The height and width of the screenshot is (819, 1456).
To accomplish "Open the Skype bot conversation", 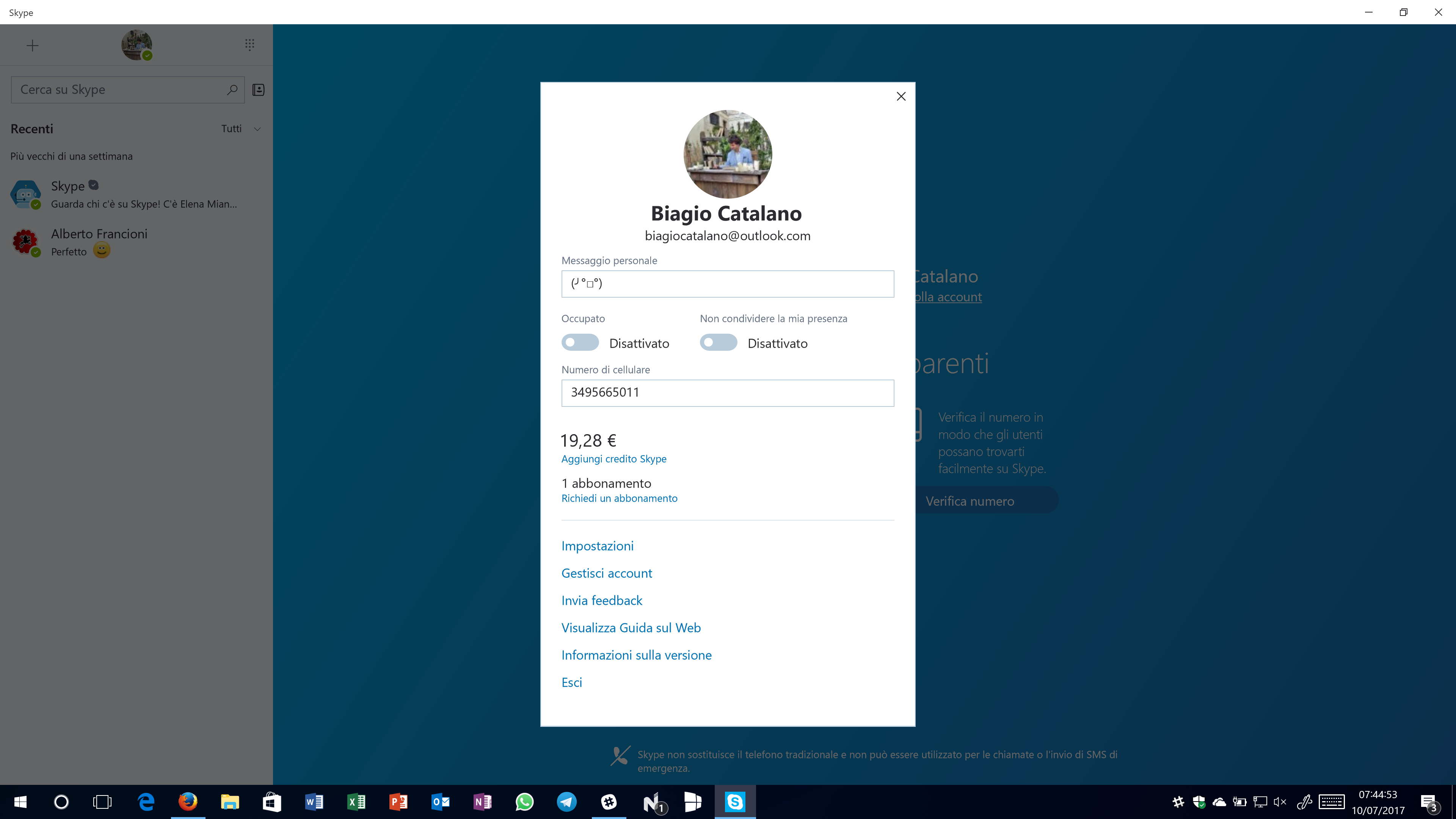I will [136, 195].
